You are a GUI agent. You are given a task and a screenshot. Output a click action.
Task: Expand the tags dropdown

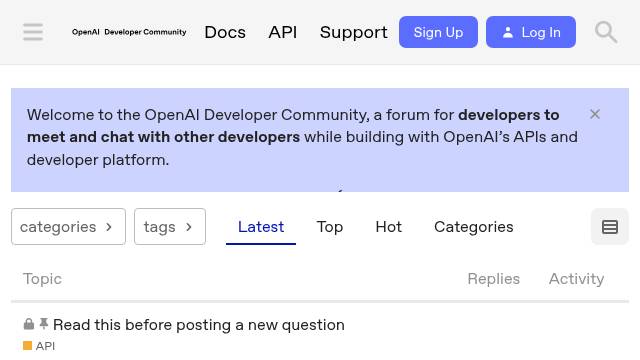170,227
